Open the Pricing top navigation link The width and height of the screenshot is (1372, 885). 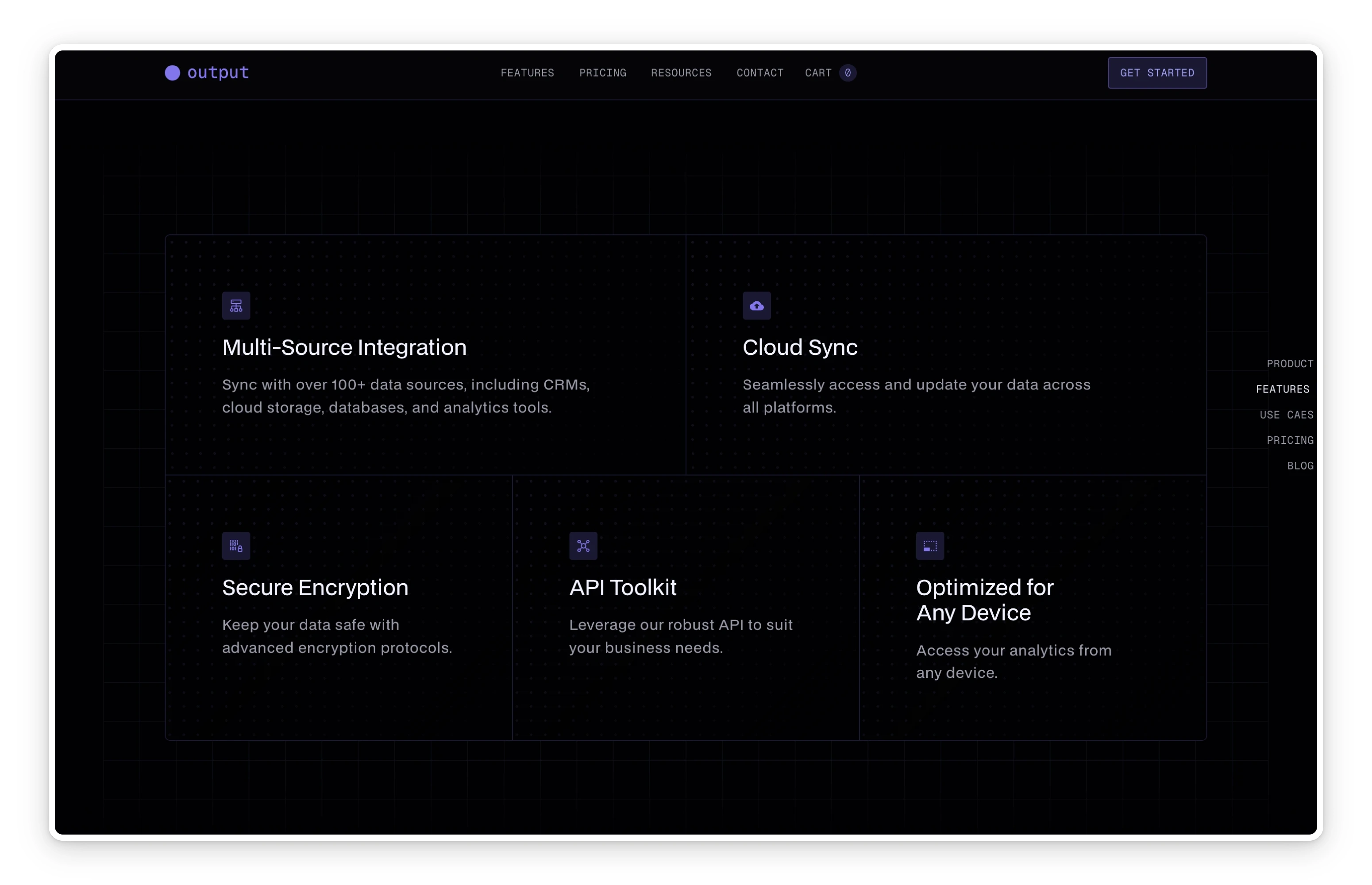[602, 73]
